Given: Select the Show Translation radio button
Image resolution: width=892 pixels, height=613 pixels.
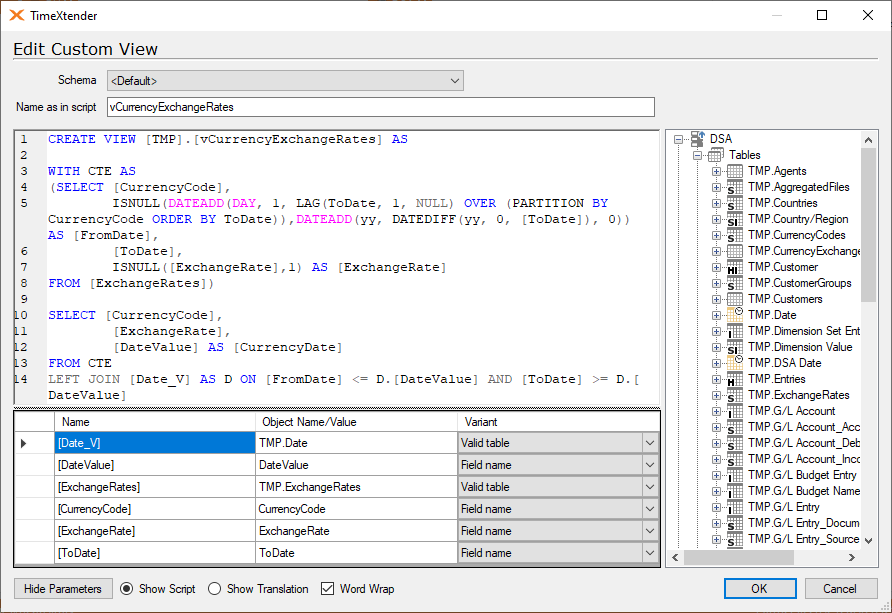Looking at the screenshot, I should [214, 589].
